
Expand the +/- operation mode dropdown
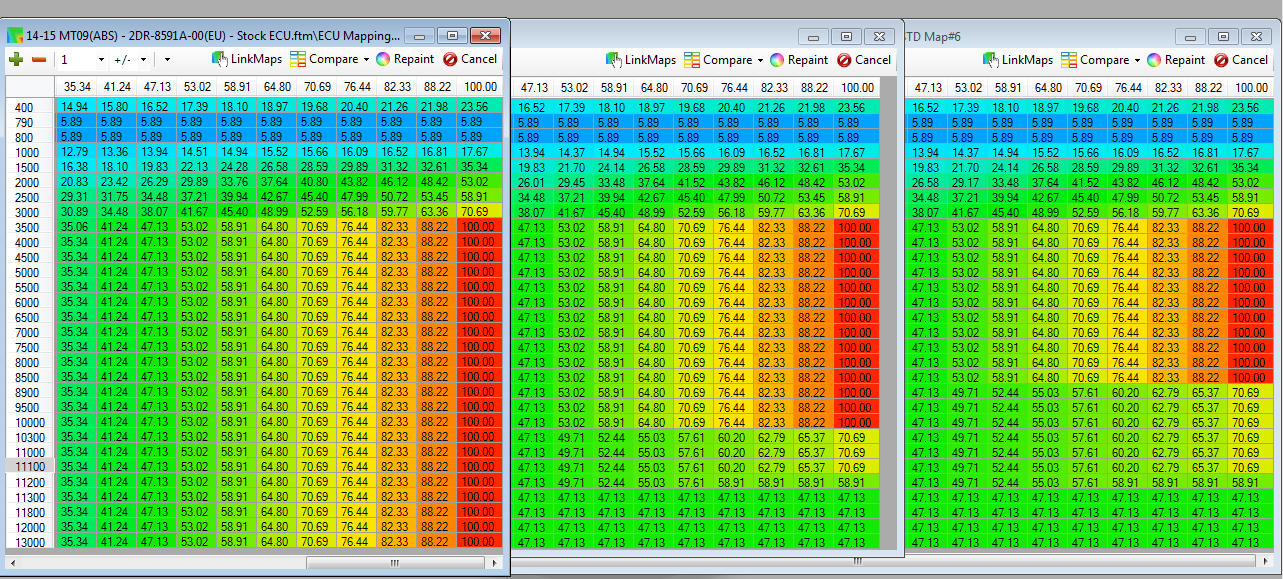[x=145, y=60]
